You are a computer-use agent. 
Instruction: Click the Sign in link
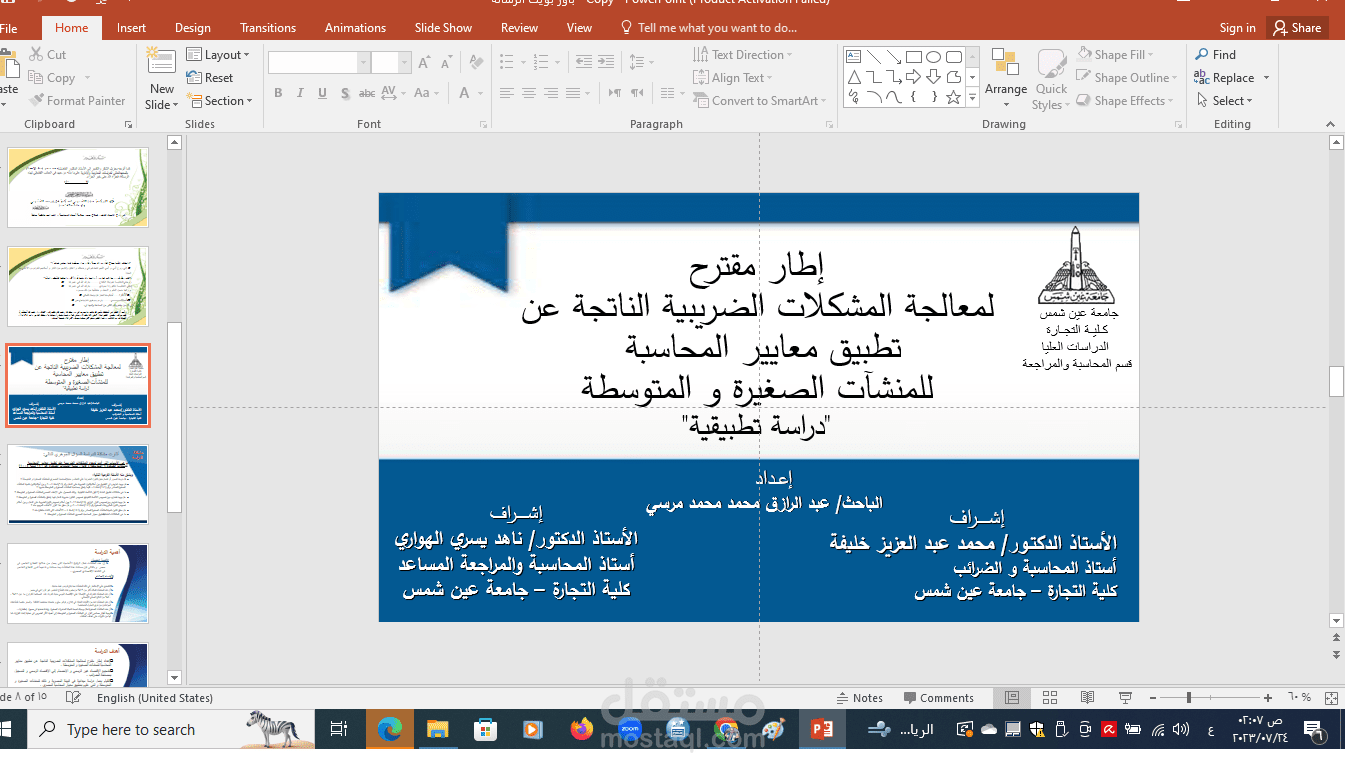pyautogui.click(x=1237, y=28)
